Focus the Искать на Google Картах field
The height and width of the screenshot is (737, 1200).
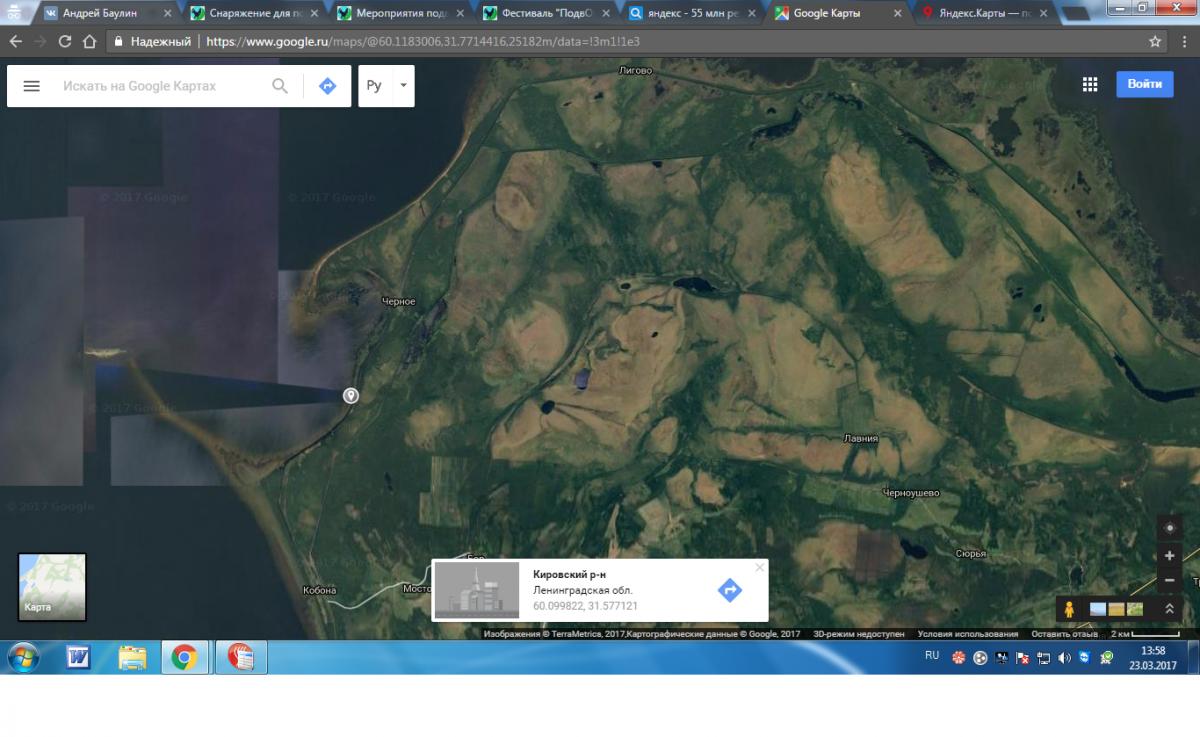point(160,86)
